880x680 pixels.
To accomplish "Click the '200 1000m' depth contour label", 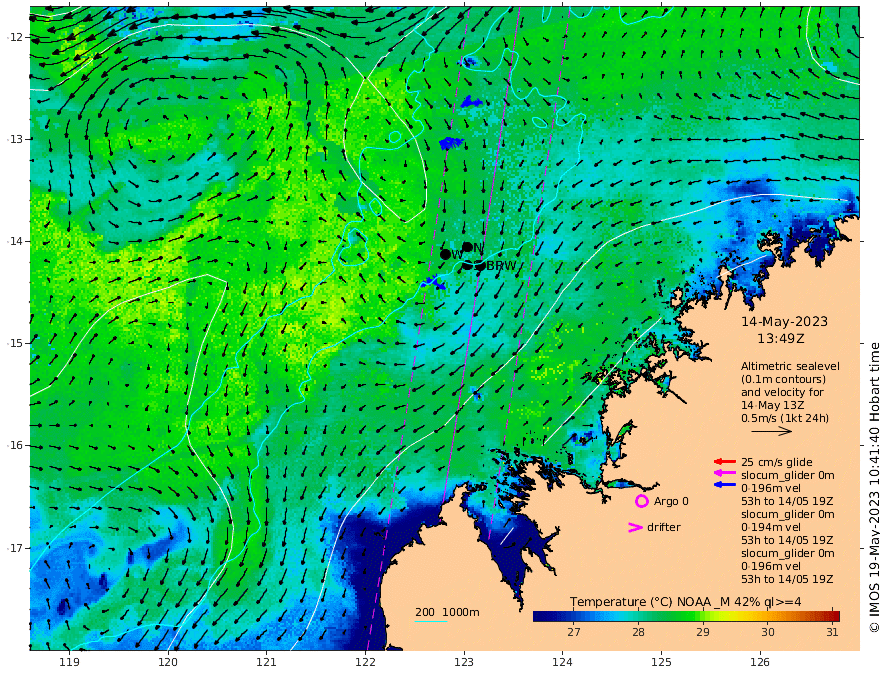I will pos(447,612).
